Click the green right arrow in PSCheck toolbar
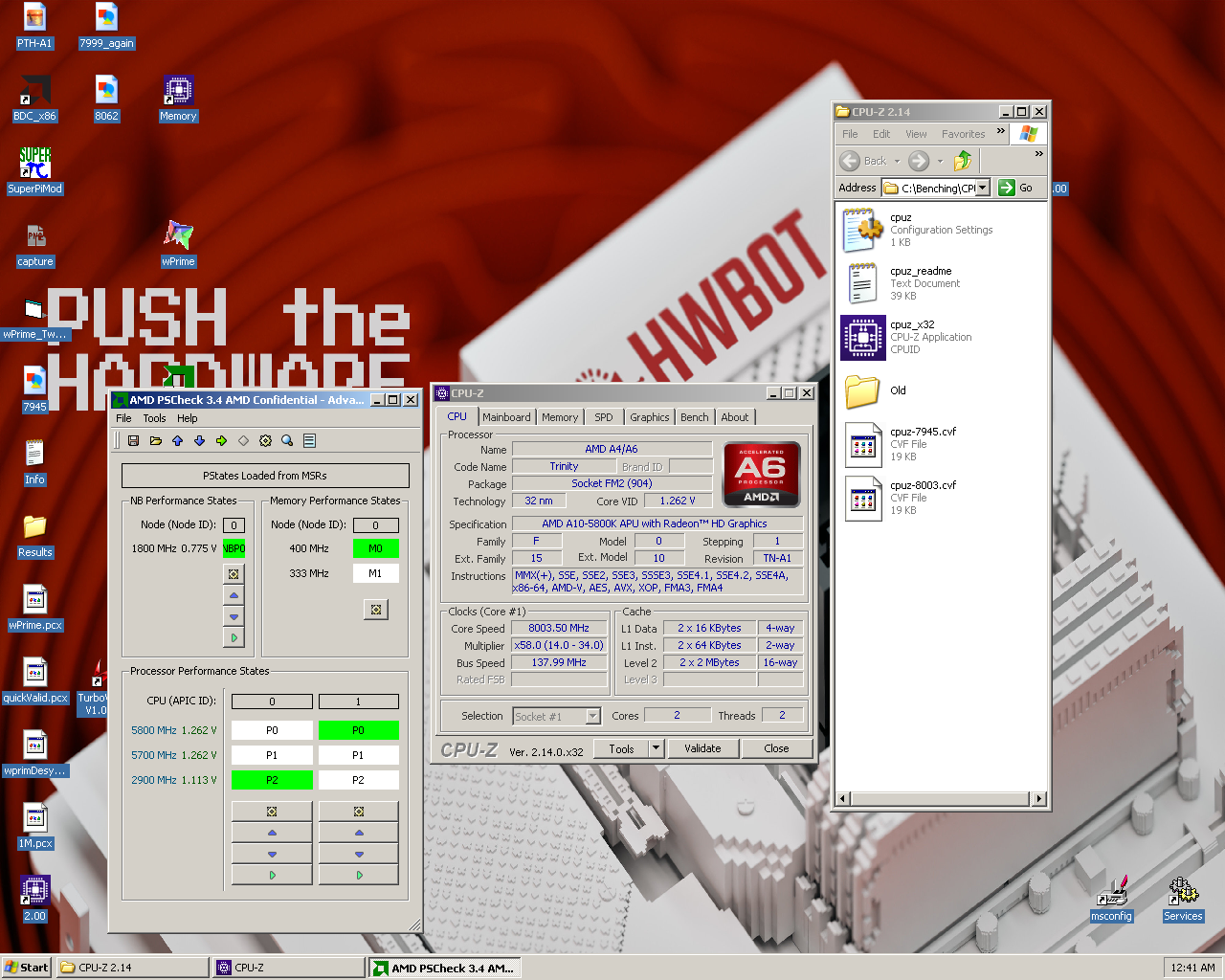Viewport: 1225px width, 980px height. (x=221, y=441)
